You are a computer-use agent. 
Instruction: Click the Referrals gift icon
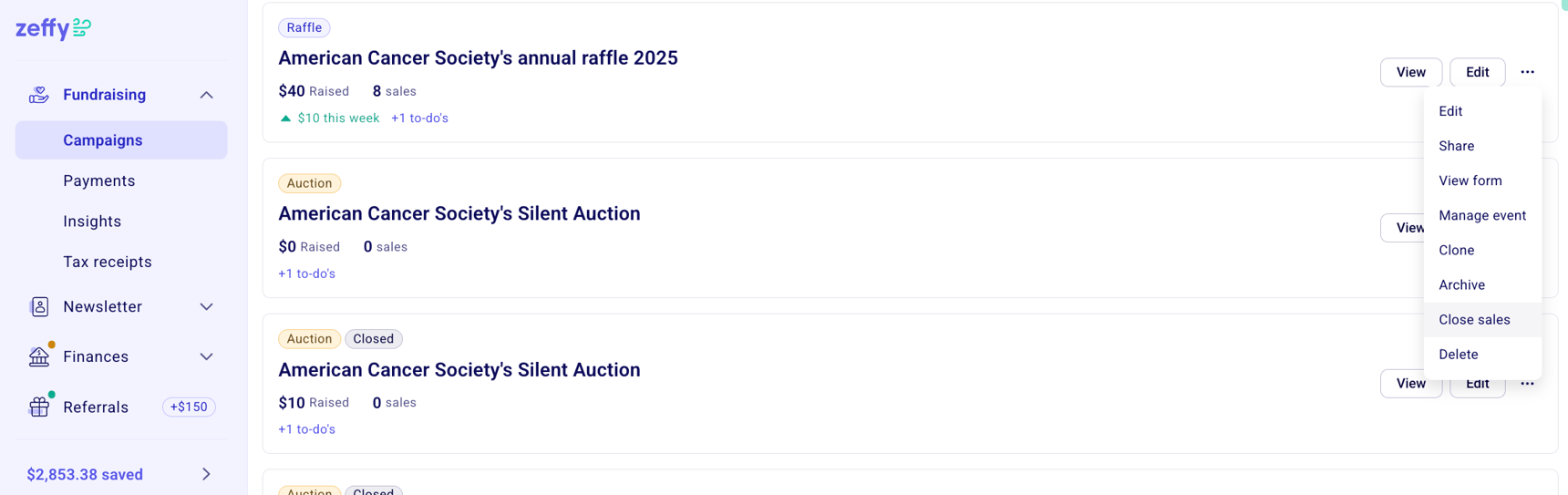pyautogui.click(x=39, y=407)
